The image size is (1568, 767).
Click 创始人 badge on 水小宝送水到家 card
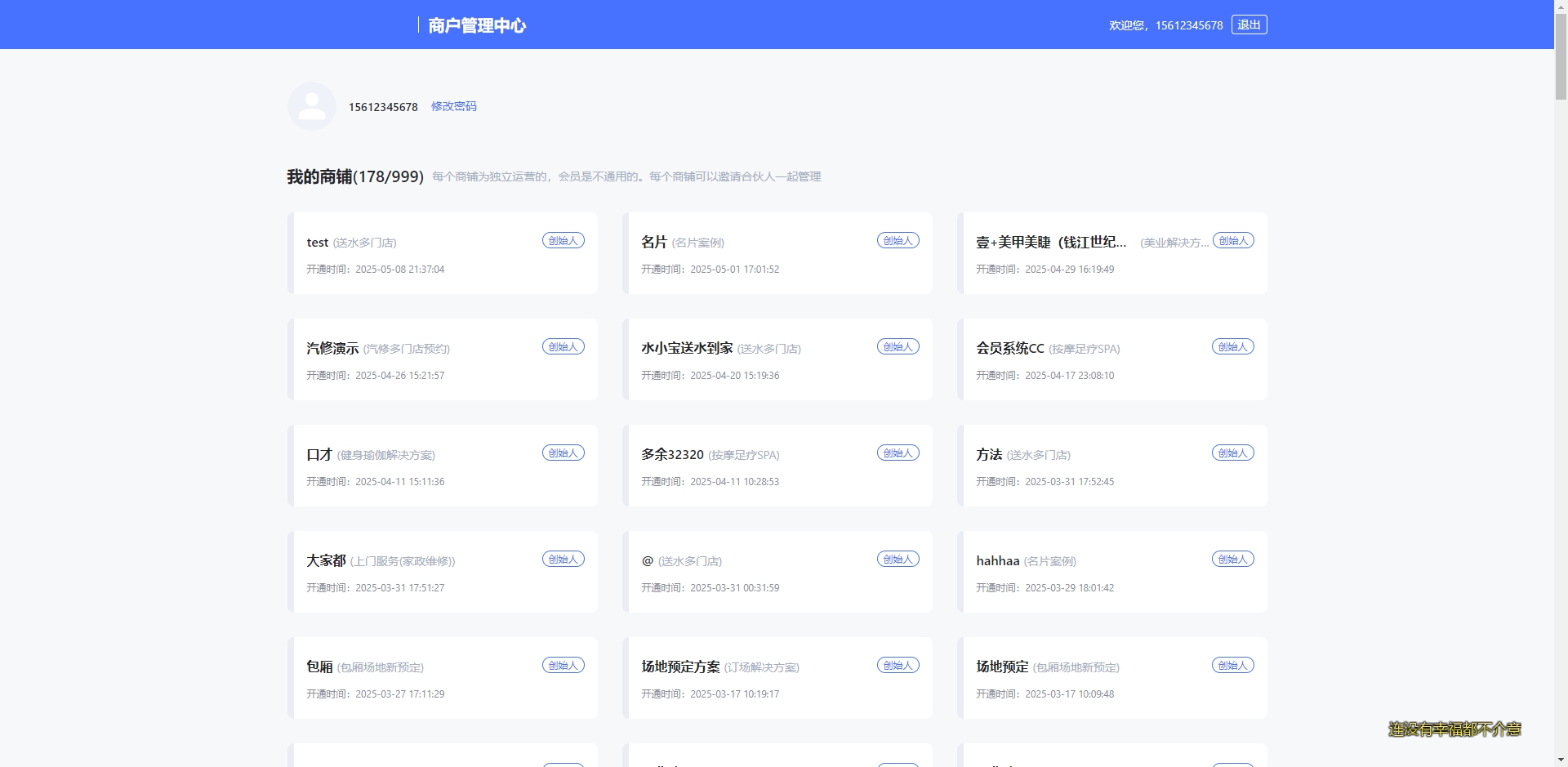coord(898,347)
